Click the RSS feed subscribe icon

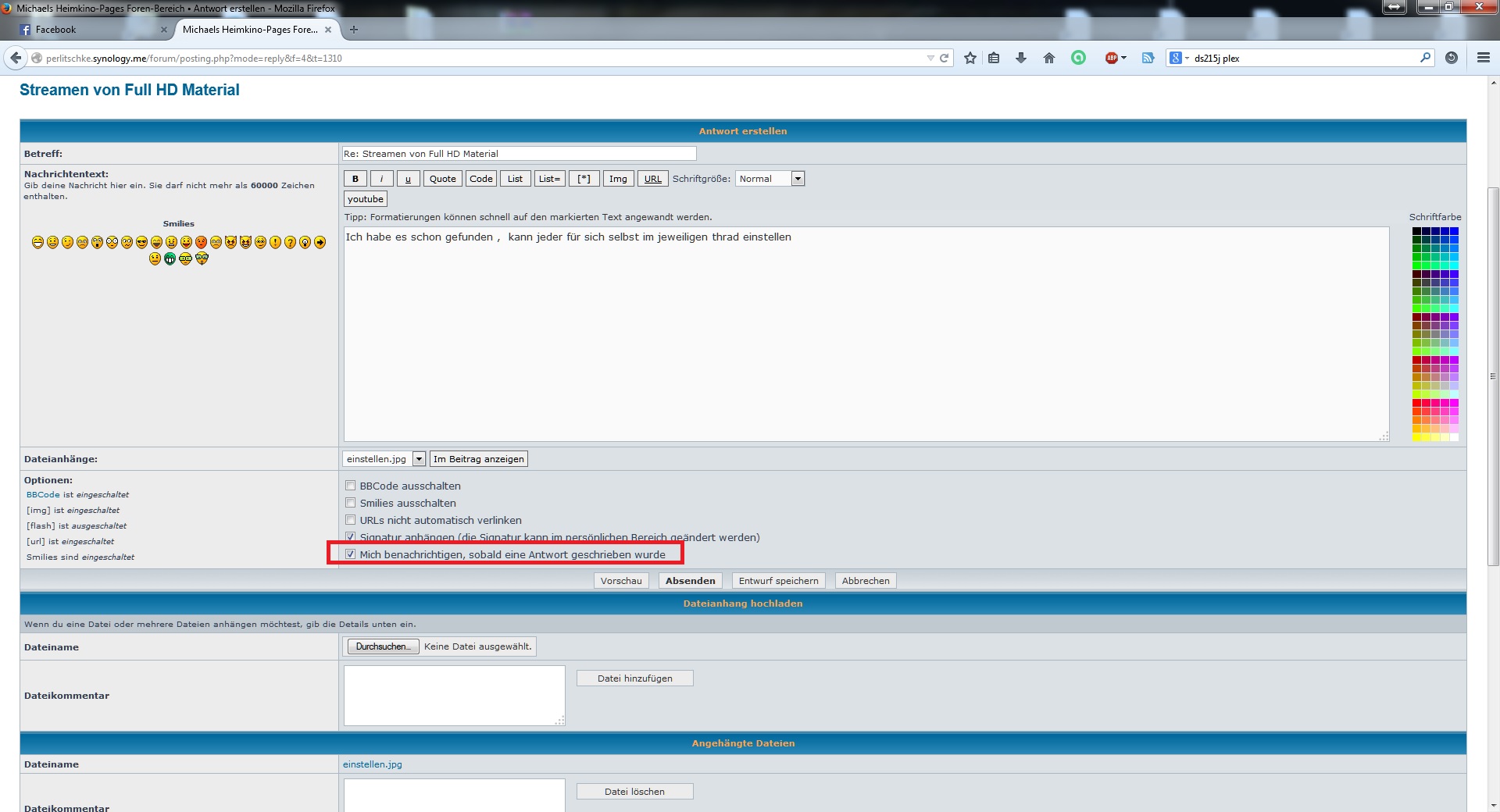pyautogui.click(x=1148, y=58)
